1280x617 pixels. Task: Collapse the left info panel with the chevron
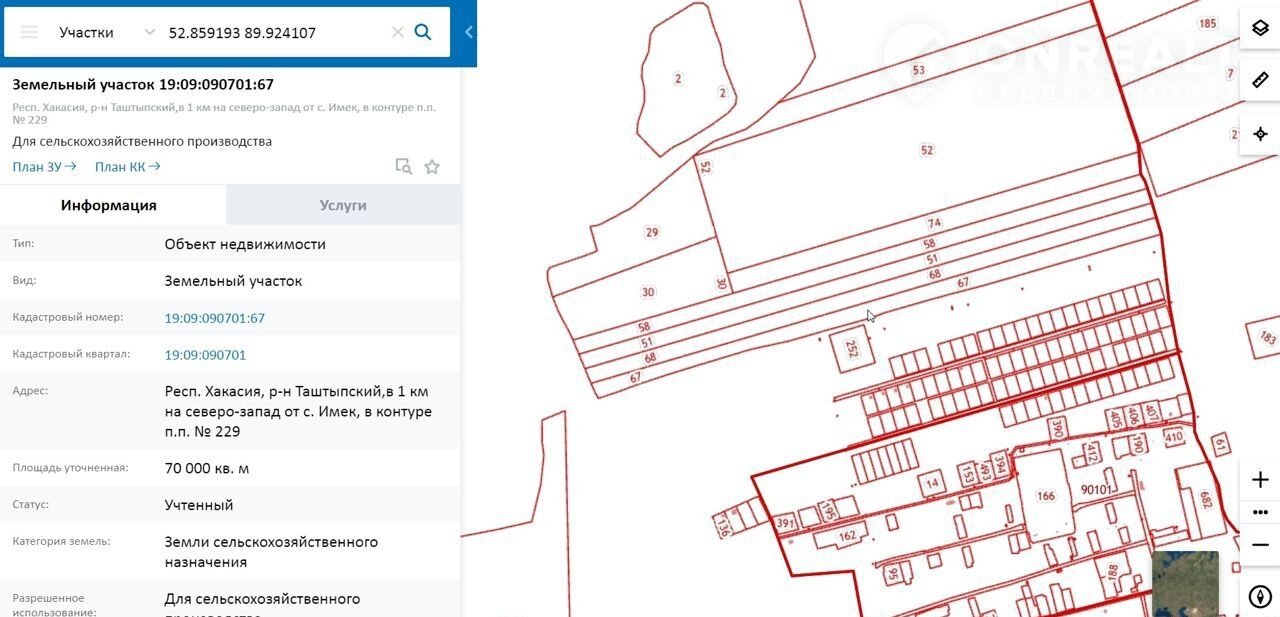(x=468, y=32)
